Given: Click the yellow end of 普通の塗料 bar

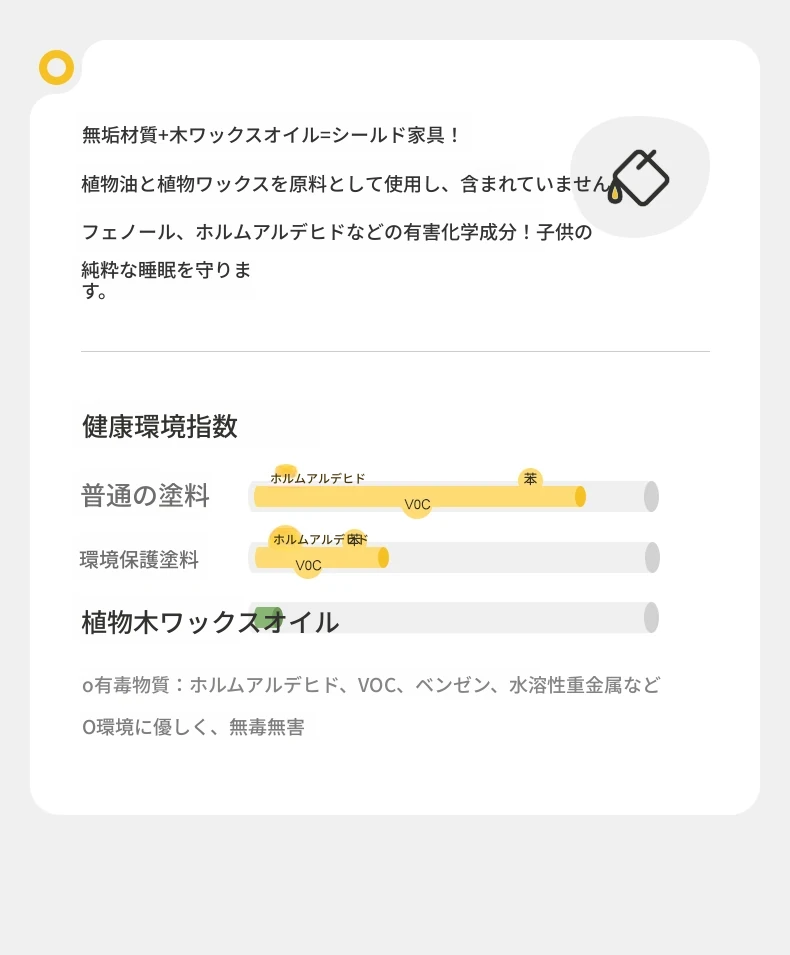Looking at the screenshot, I should (580, 496).
